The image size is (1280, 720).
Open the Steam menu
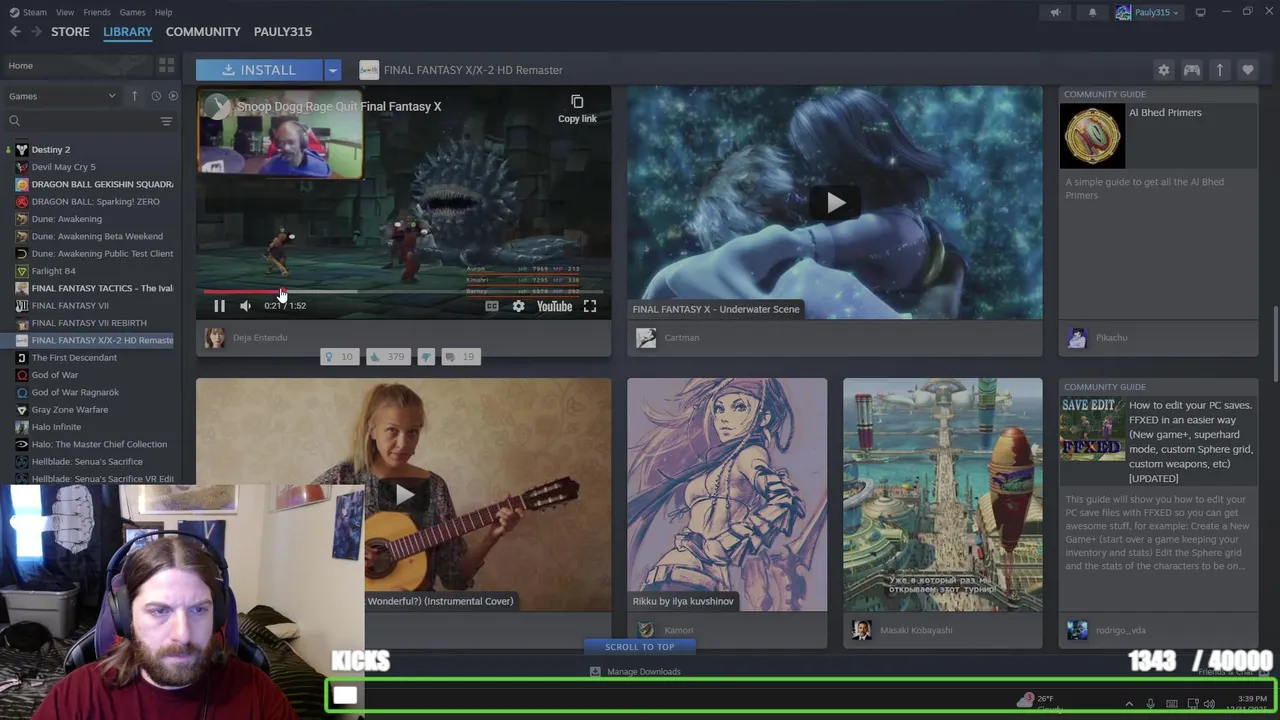pos(27,12)
